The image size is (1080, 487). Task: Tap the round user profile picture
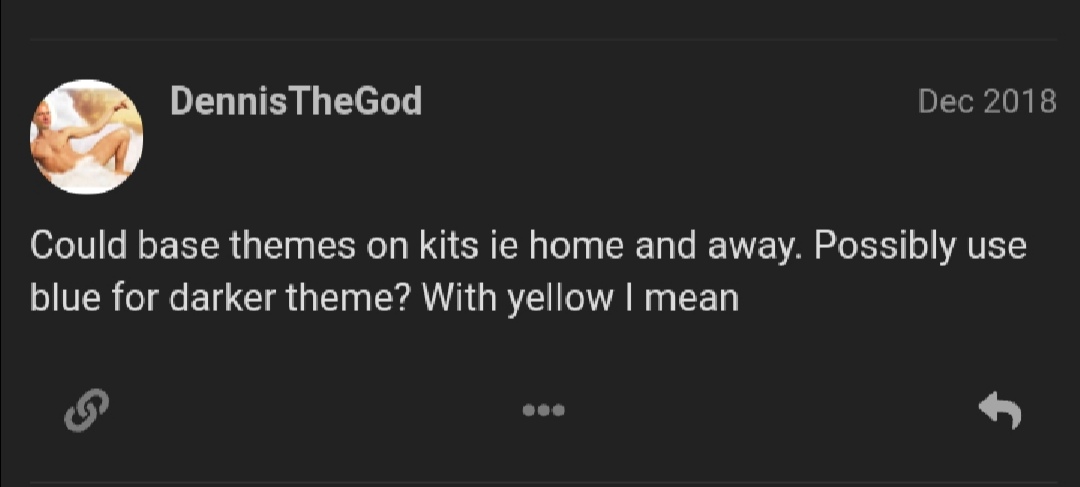pyautogui.click(x=87, y=137)
